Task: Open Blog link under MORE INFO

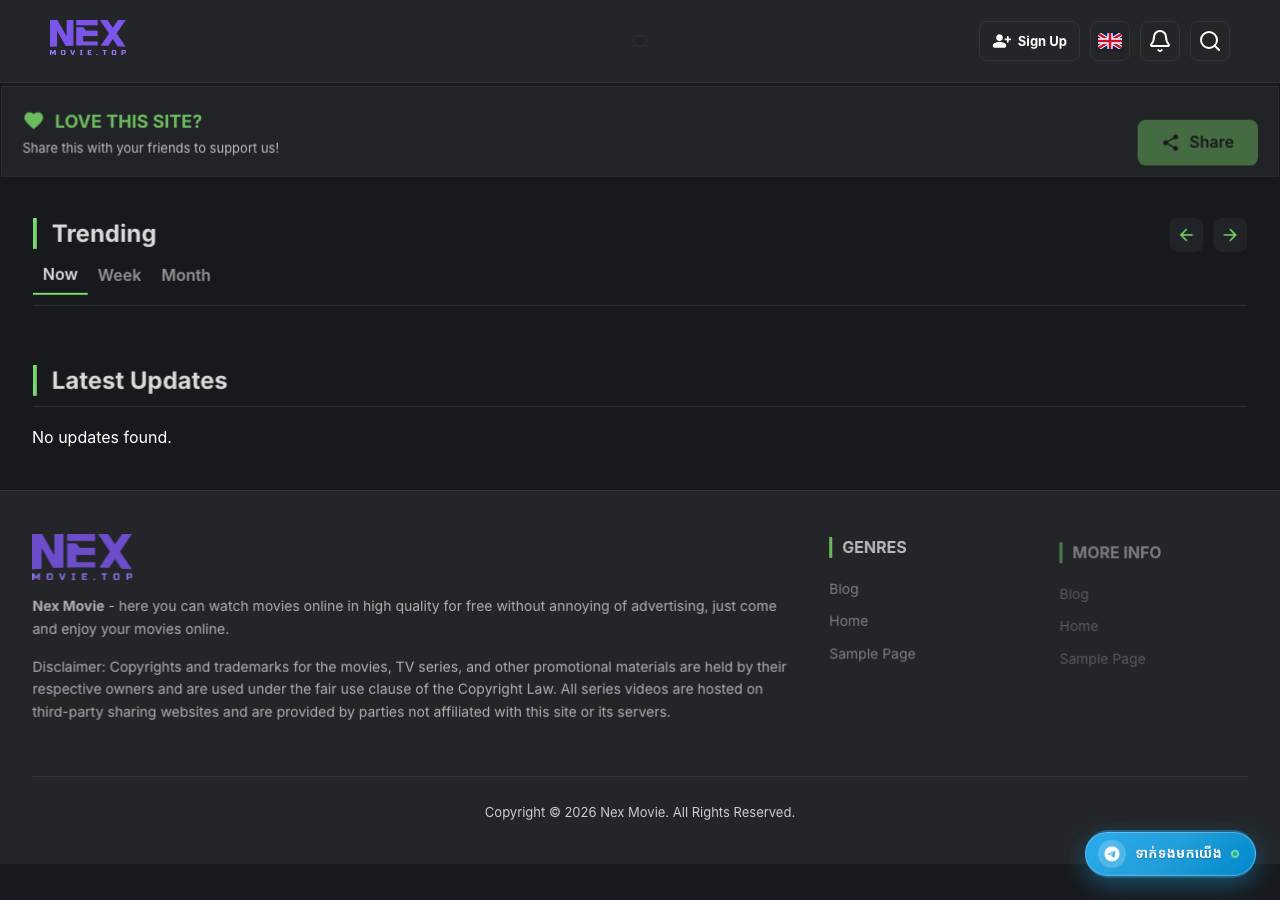Action: click(x=1074, y=594)
